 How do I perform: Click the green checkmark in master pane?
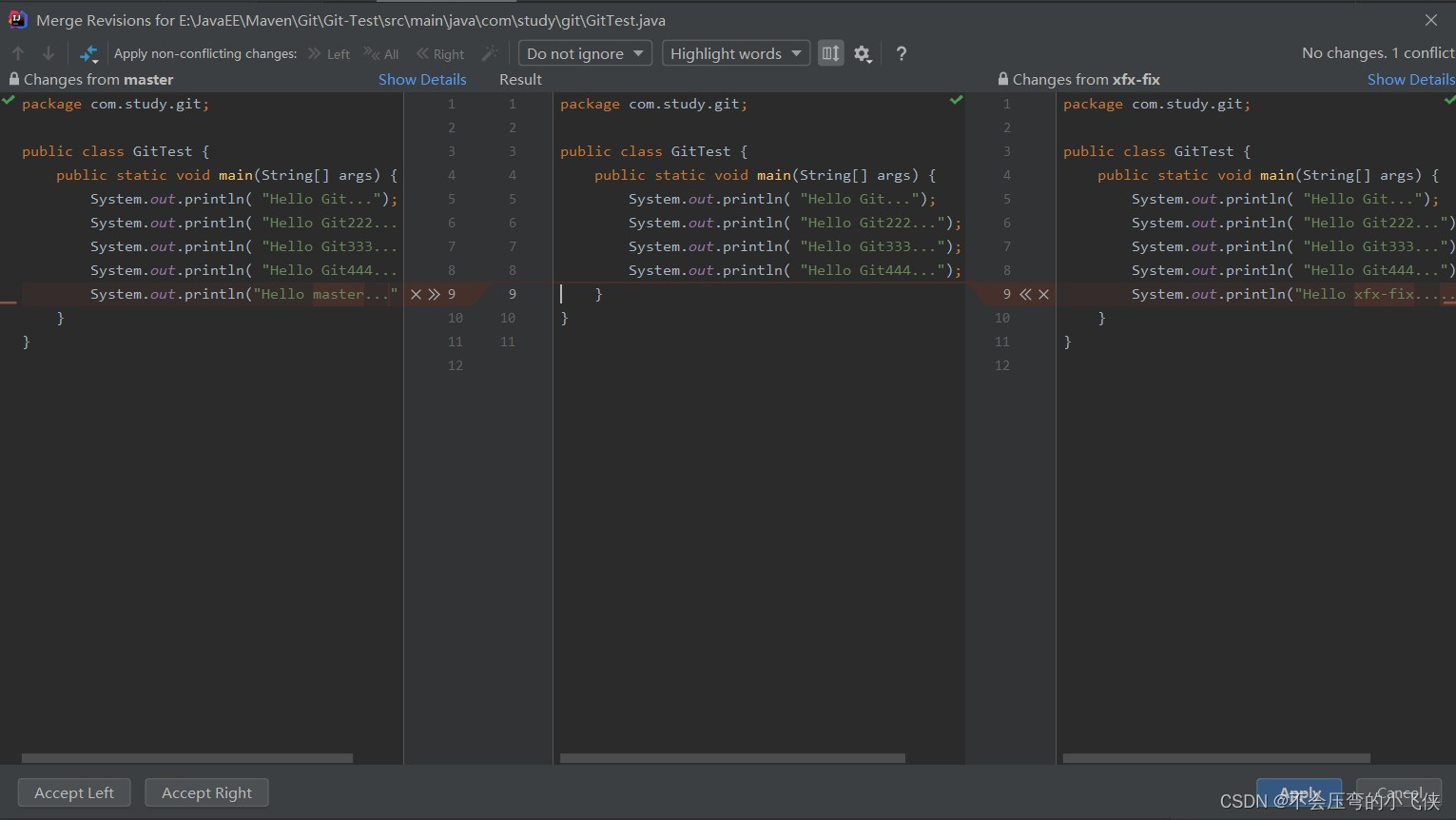pyautogui.click(x=9, y=100)
